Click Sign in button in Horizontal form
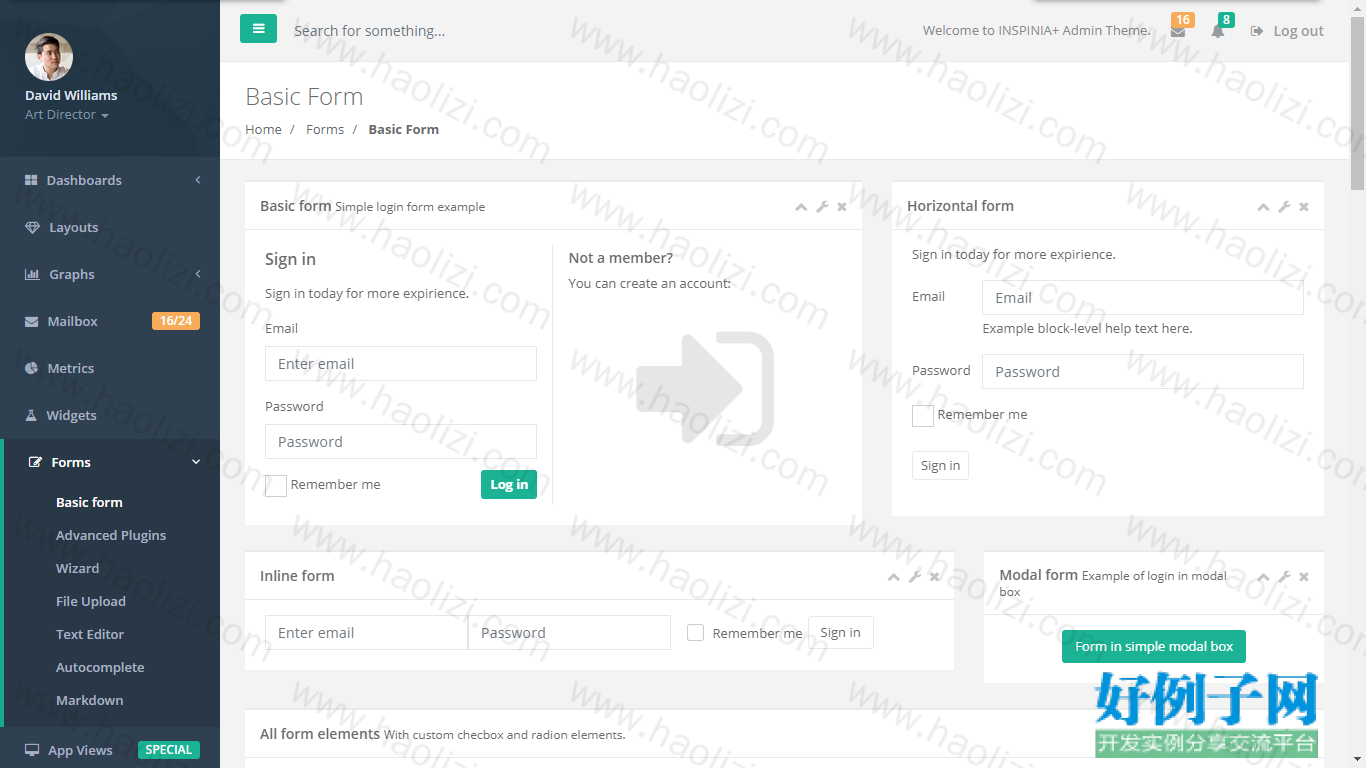The width and height of the screenshot is (1366, 768). click(940, 465)
